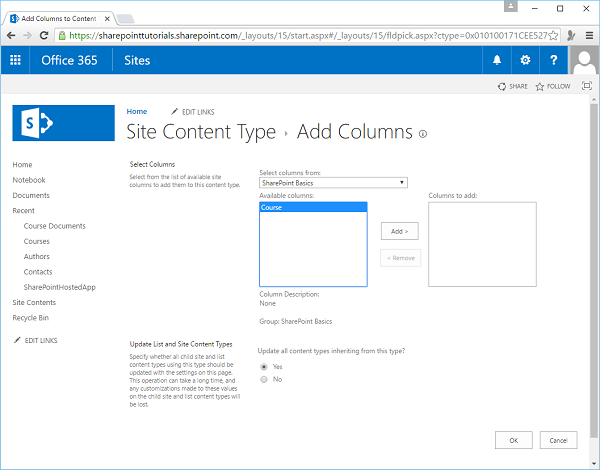Select the Yes radio button
Viewport: 600px width, 470px height.
(x=264, y=367)
